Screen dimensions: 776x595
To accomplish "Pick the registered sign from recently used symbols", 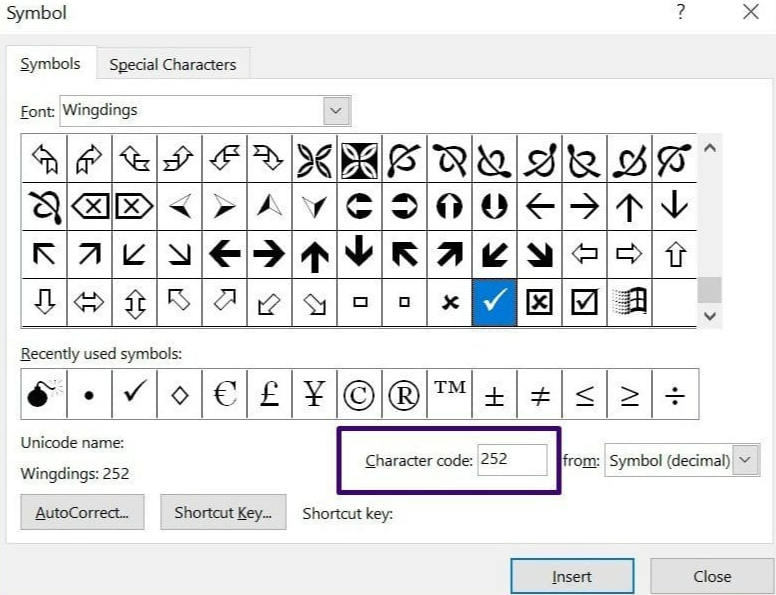I will click(404, 394).
